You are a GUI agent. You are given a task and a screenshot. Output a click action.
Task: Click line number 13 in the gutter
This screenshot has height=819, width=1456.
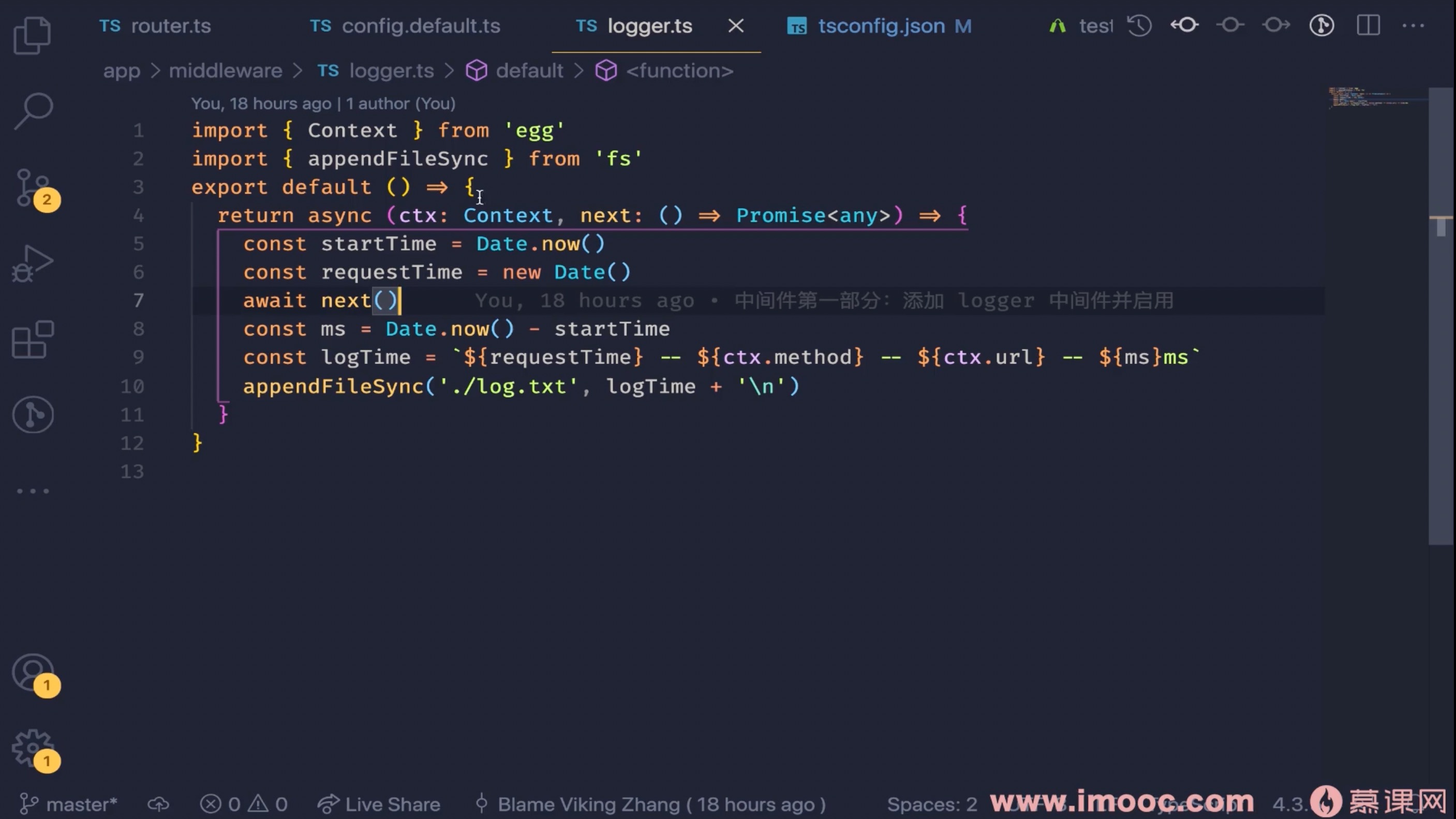pos(132,471)
